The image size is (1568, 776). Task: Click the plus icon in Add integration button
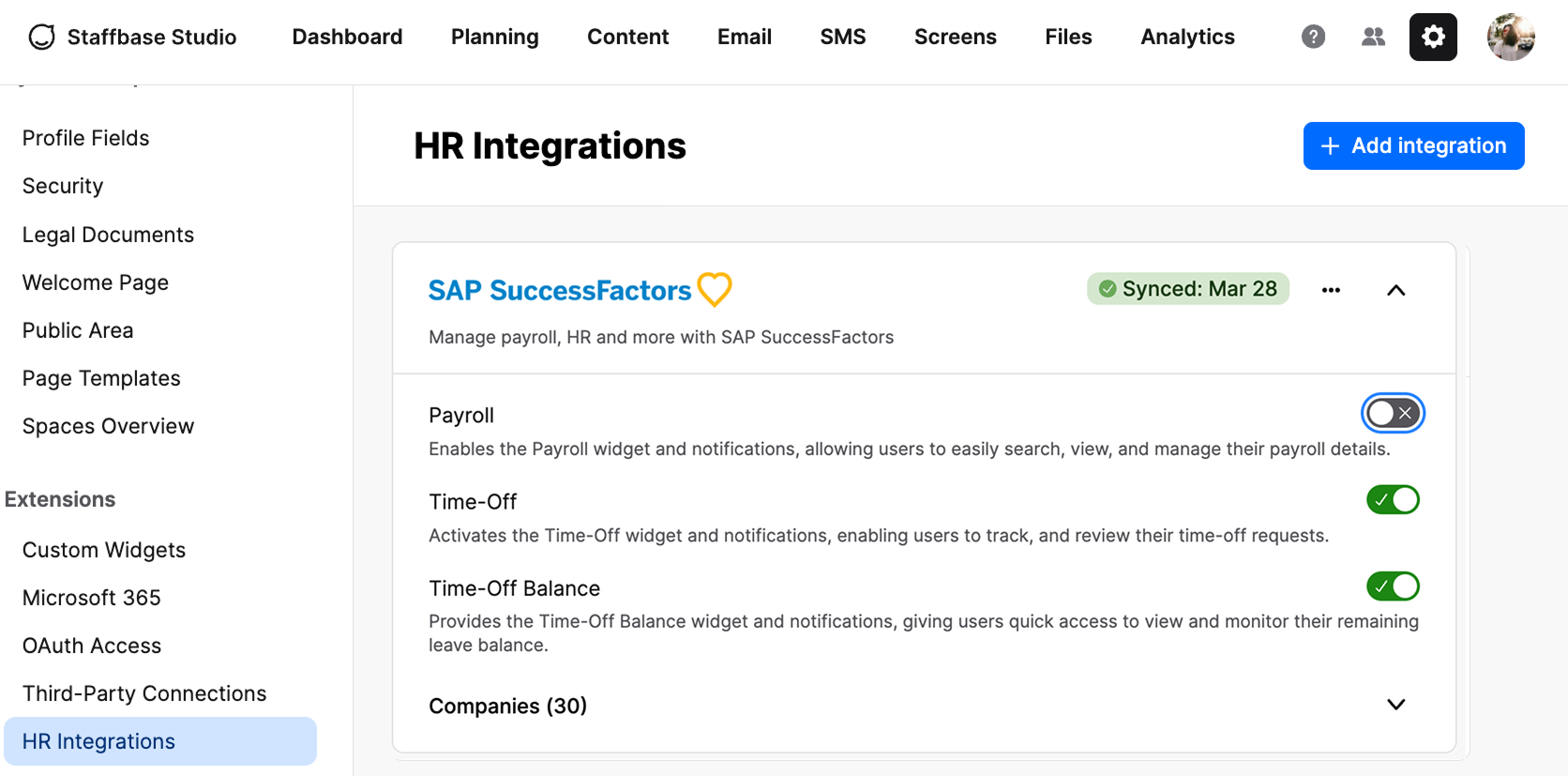(x=1329, y=145)
